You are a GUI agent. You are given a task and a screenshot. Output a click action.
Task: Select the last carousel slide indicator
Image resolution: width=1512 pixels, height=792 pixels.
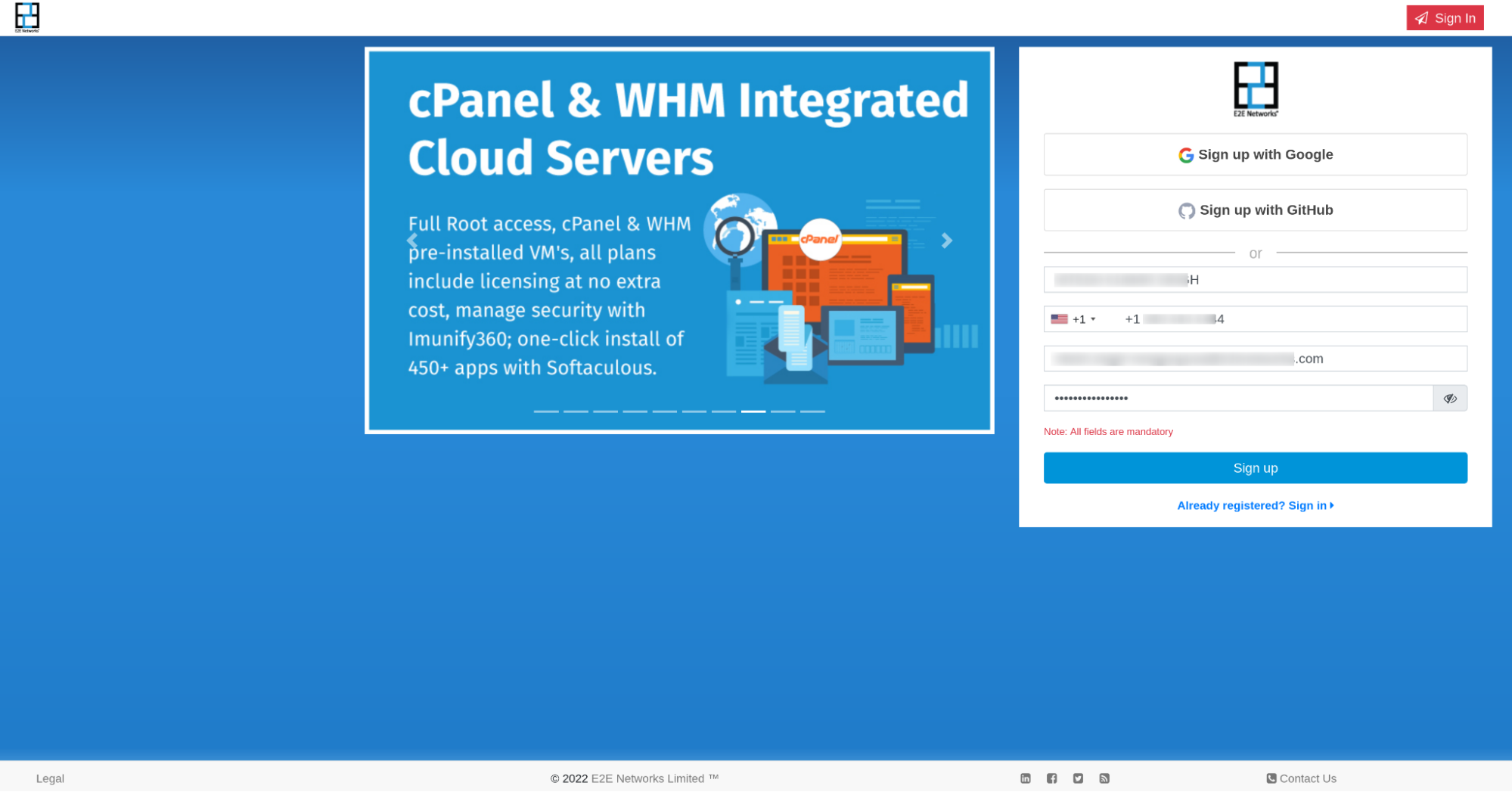(x=812, y=412)
